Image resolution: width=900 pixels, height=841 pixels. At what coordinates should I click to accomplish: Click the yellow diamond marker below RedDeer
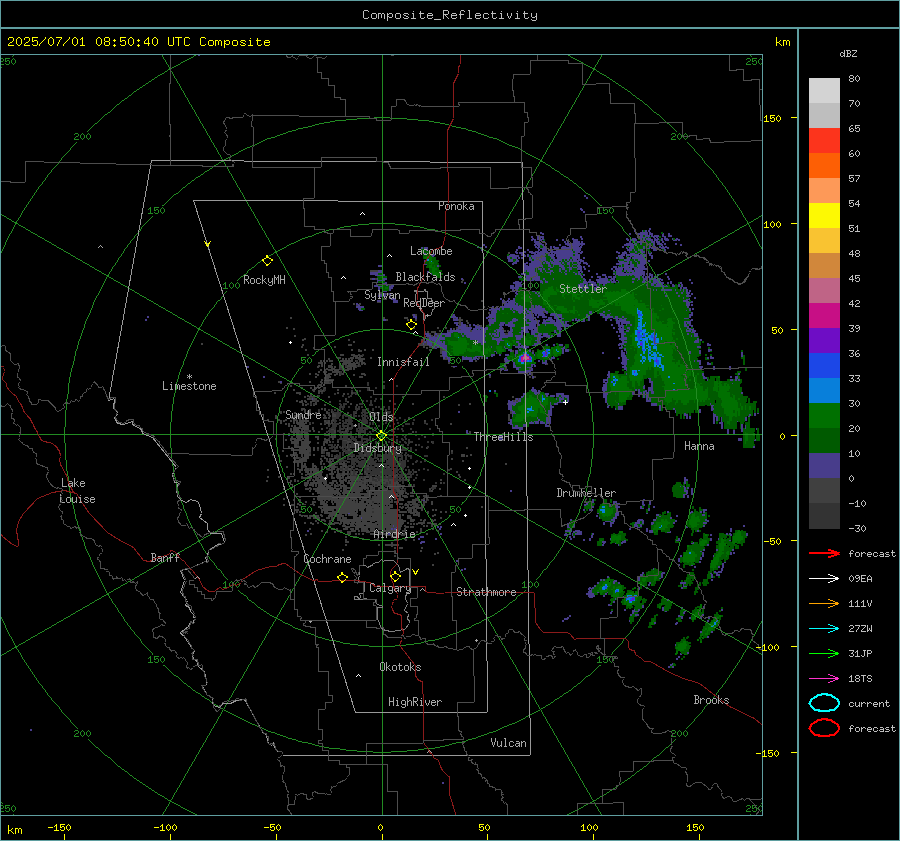411,325
